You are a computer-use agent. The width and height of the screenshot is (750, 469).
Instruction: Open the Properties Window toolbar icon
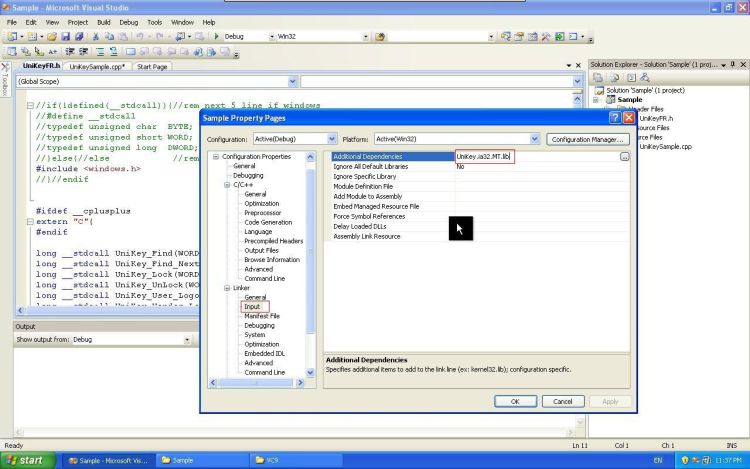(519, 36)
